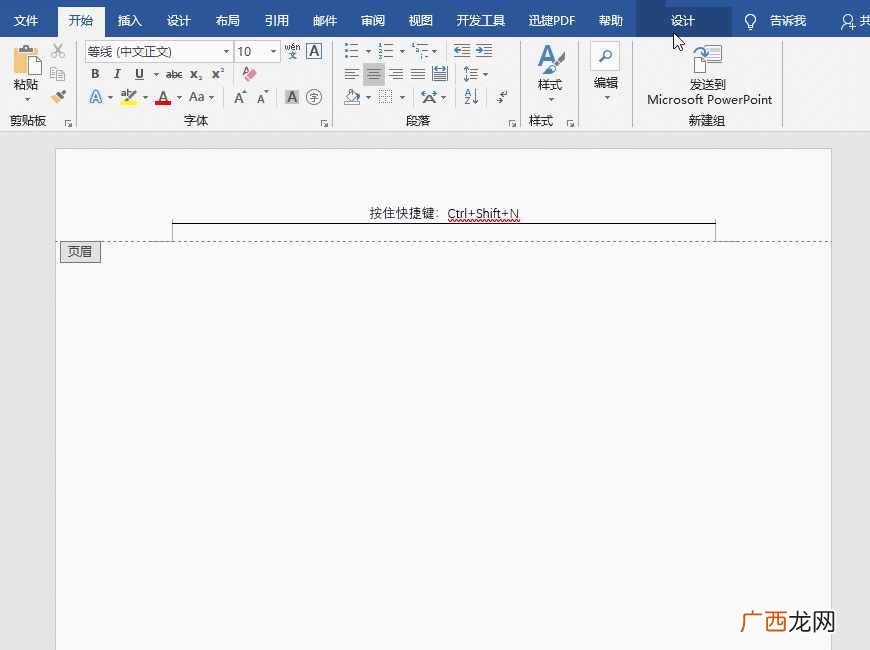Open Styles gallery button
870x650 pixels.
point(550,72)
